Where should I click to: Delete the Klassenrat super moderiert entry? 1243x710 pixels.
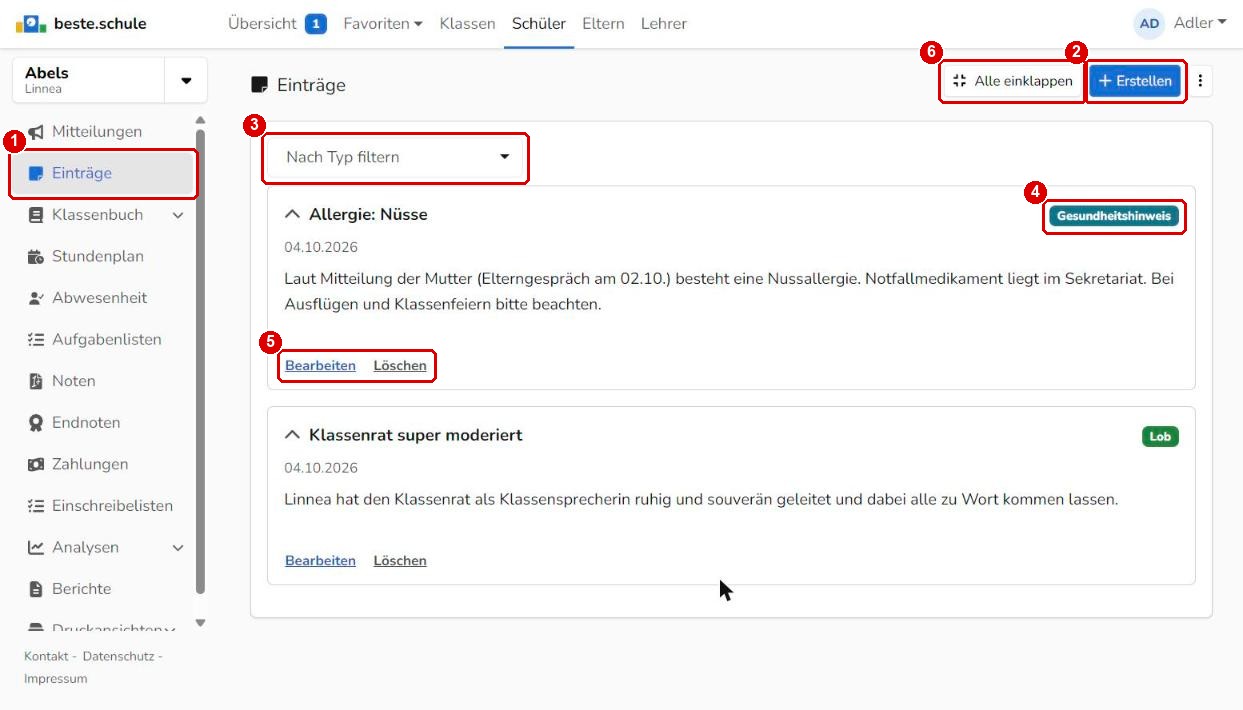pos(400,561)
